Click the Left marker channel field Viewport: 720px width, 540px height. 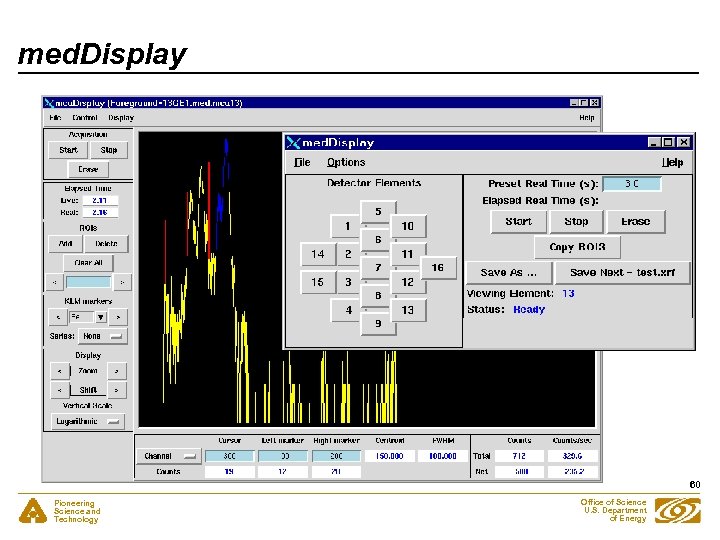coord(283,456)
